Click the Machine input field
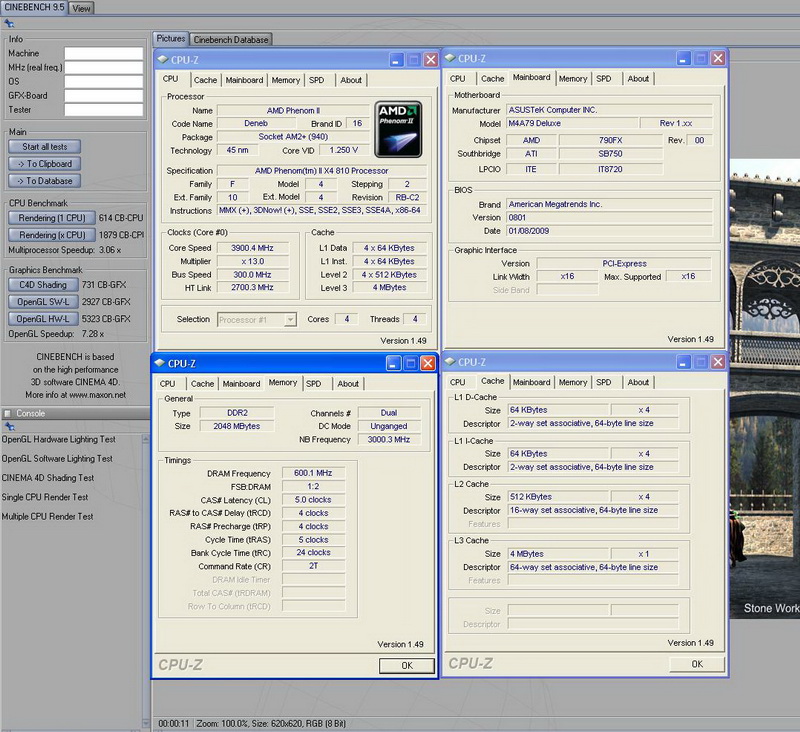Image resolution: width=800 pixels, height=732 pixels. point(105,54)
